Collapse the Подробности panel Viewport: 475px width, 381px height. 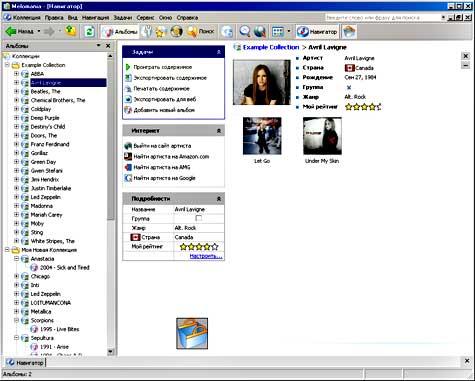[x=219, y=199]
